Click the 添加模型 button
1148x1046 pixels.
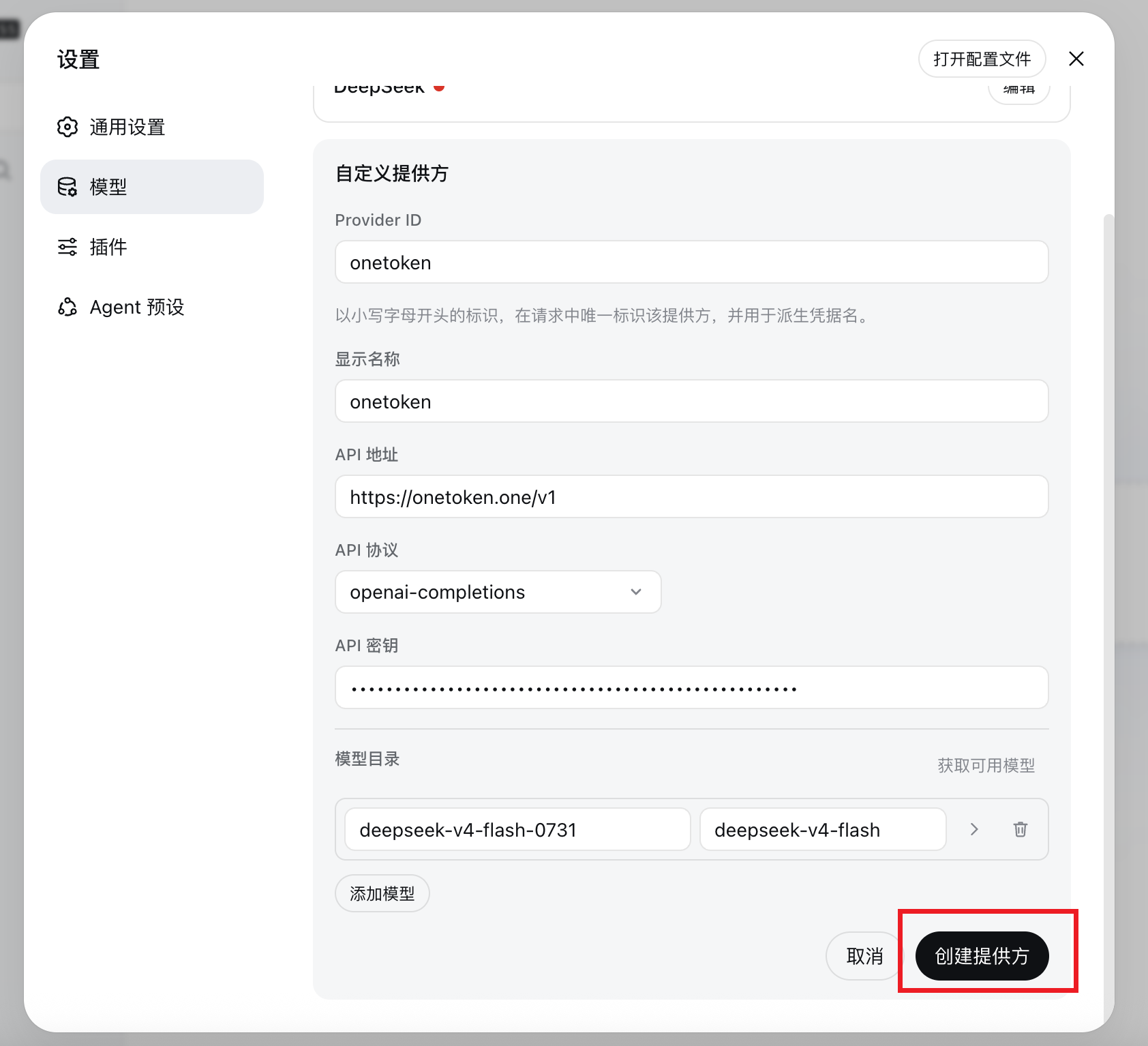pos(382,893)
